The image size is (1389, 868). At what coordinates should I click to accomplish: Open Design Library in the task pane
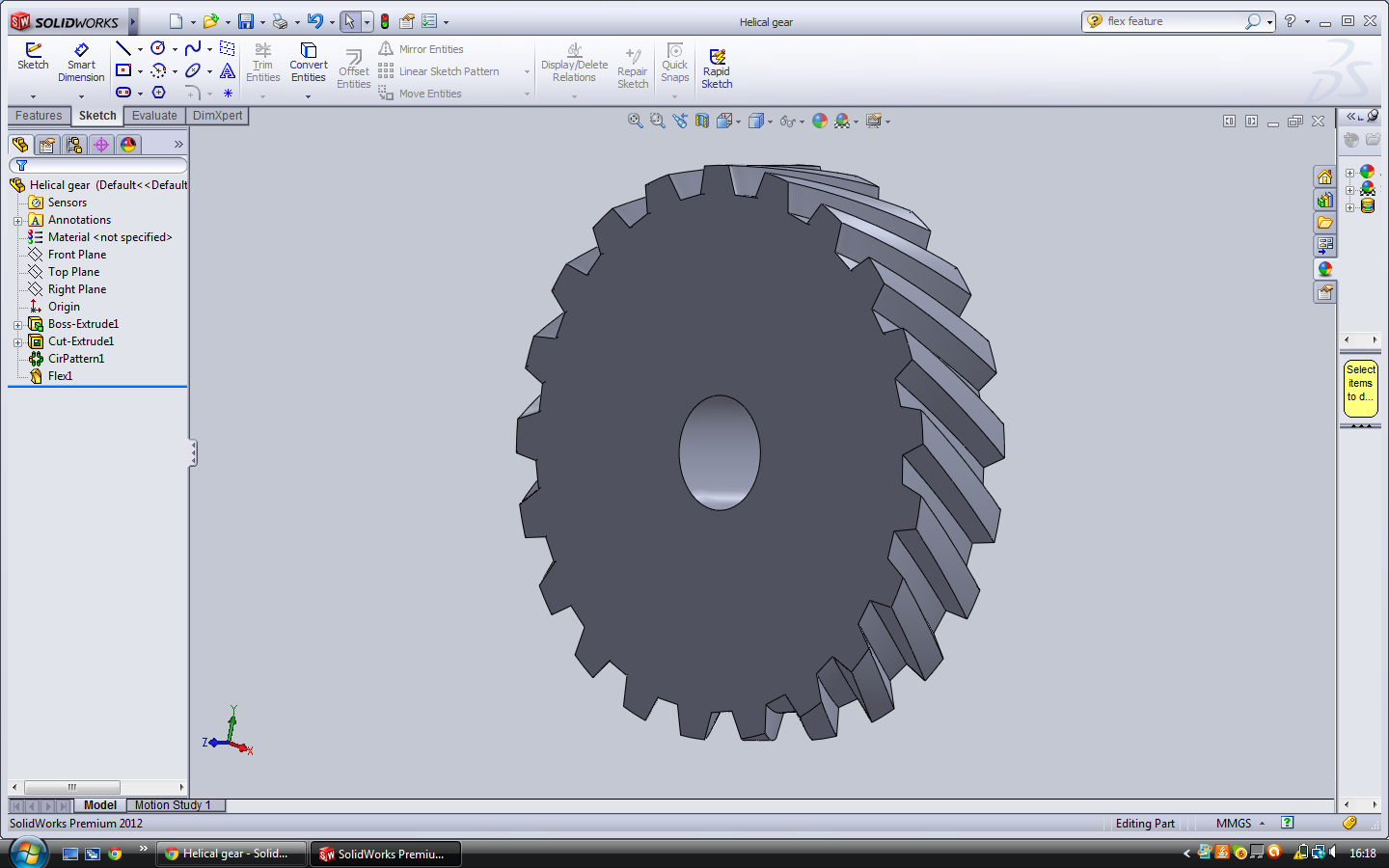1325,200
